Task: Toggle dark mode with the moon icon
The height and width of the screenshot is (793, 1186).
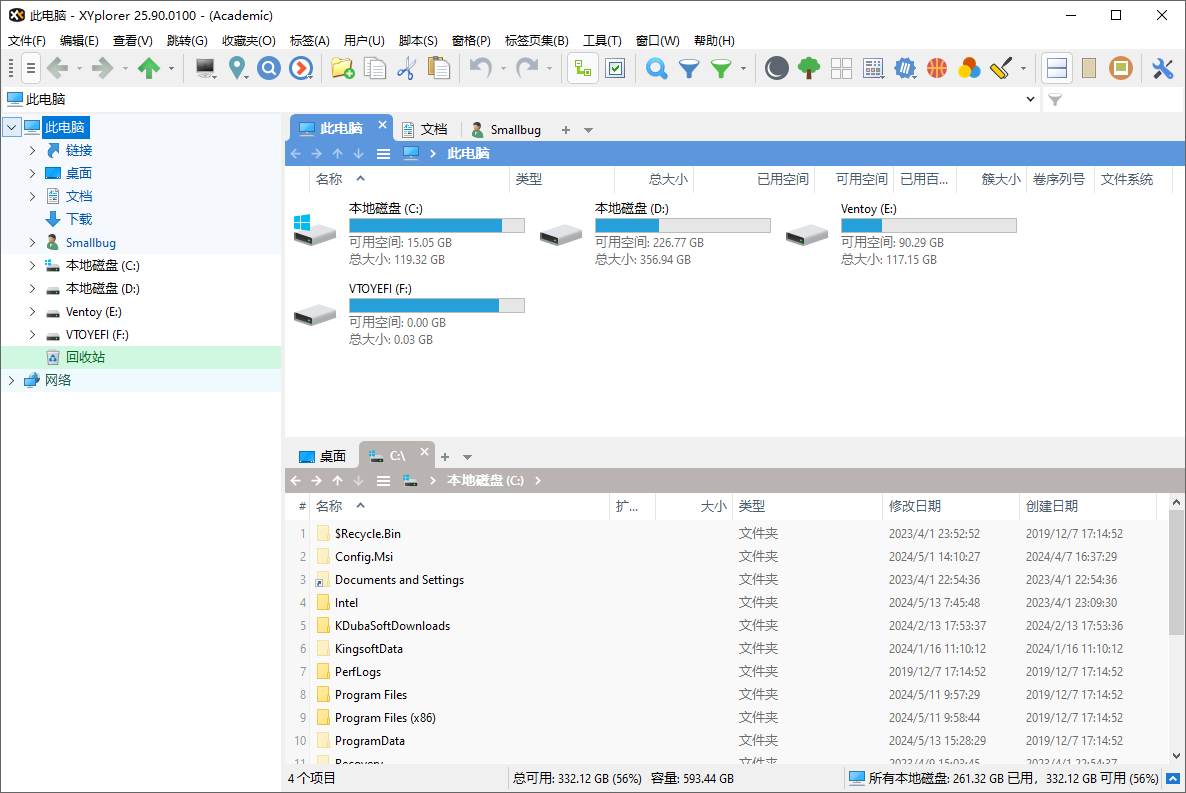Action: (776, 69)
